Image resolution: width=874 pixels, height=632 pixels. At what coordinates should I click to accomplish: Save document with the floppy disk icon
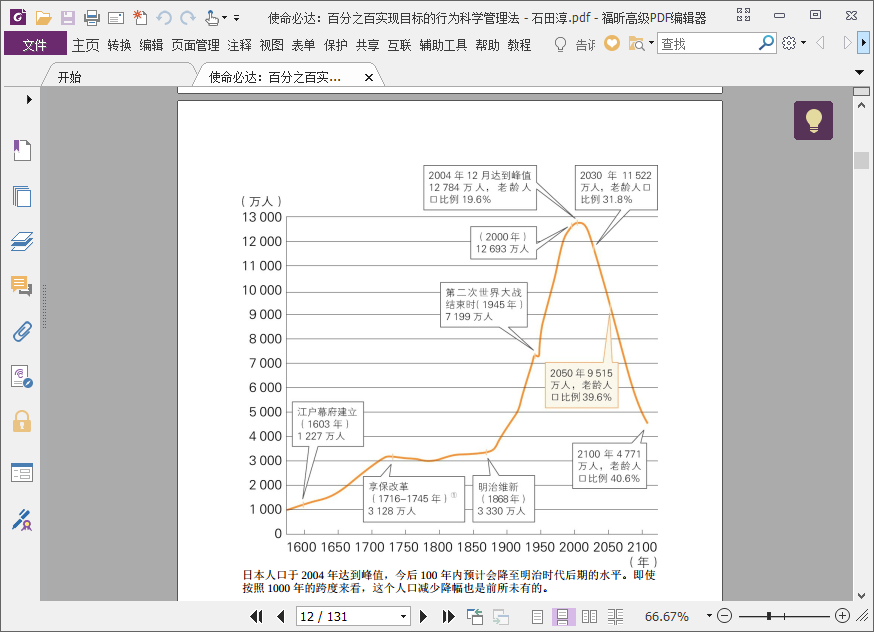point(67,18)
